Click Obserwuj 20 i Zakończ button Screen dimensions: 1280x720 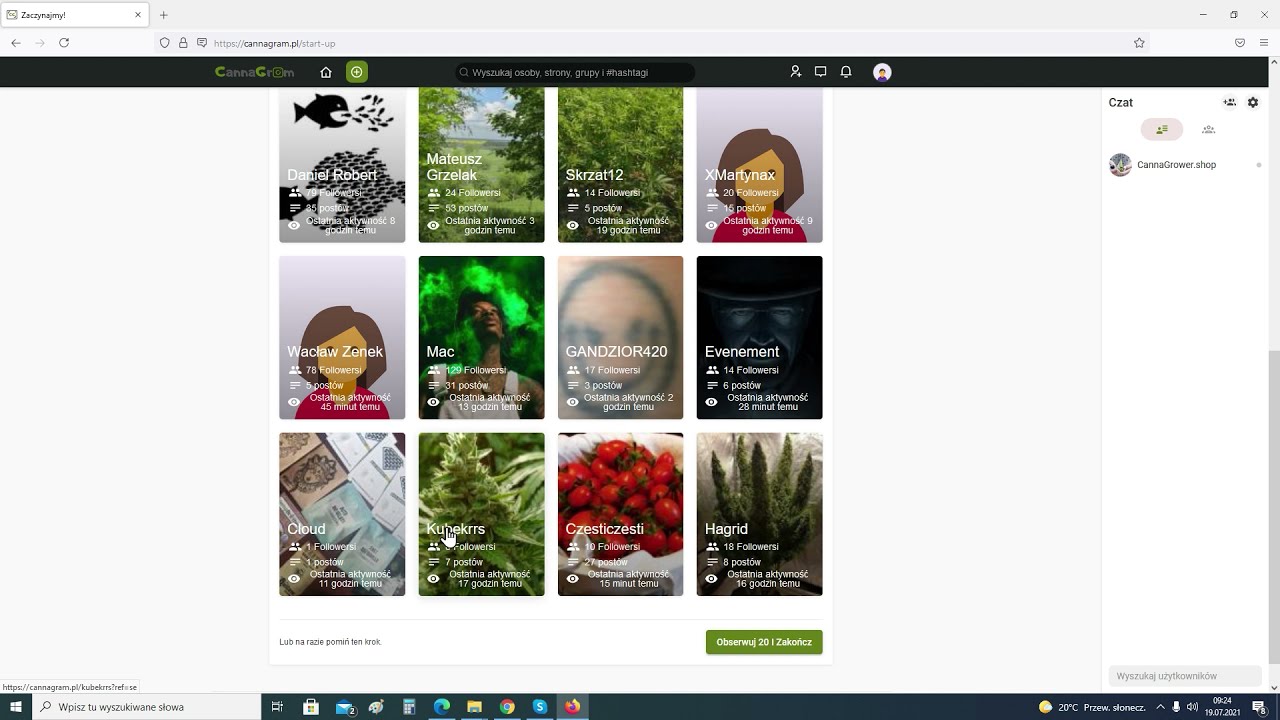pos(764,642)
